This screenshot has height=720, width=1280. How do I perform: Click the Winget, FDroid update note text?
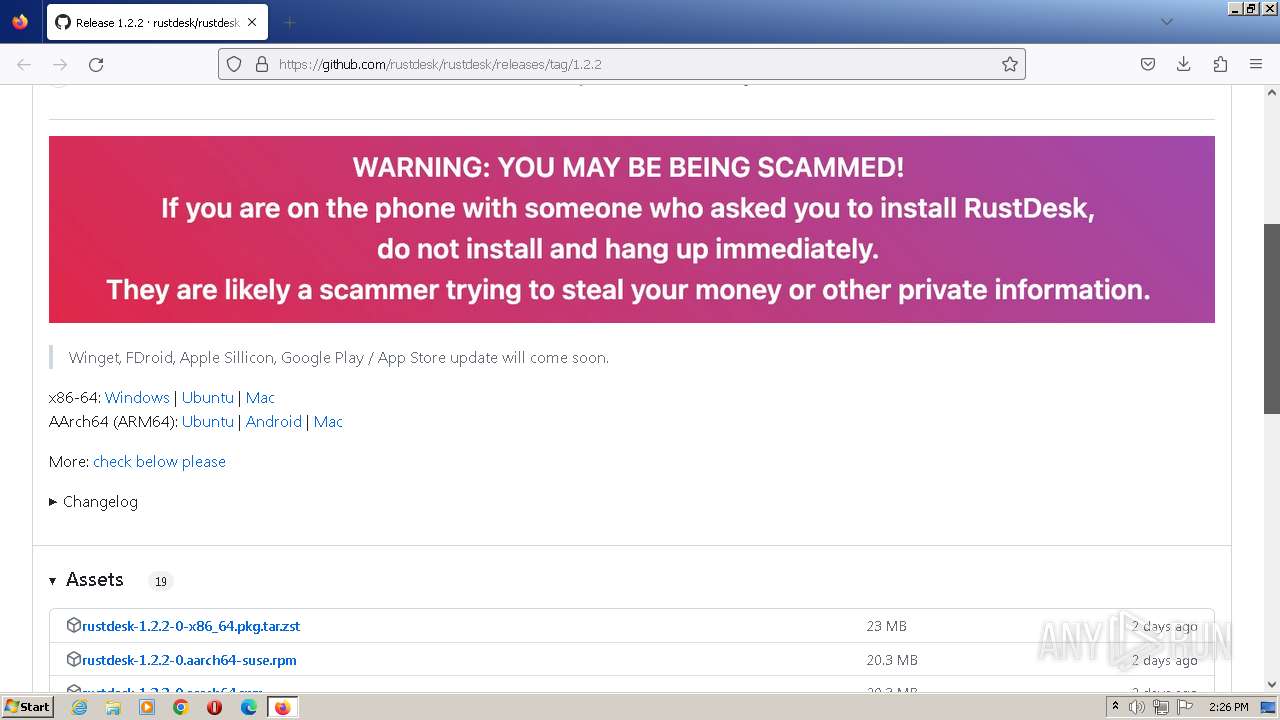[x=338, y=357]
